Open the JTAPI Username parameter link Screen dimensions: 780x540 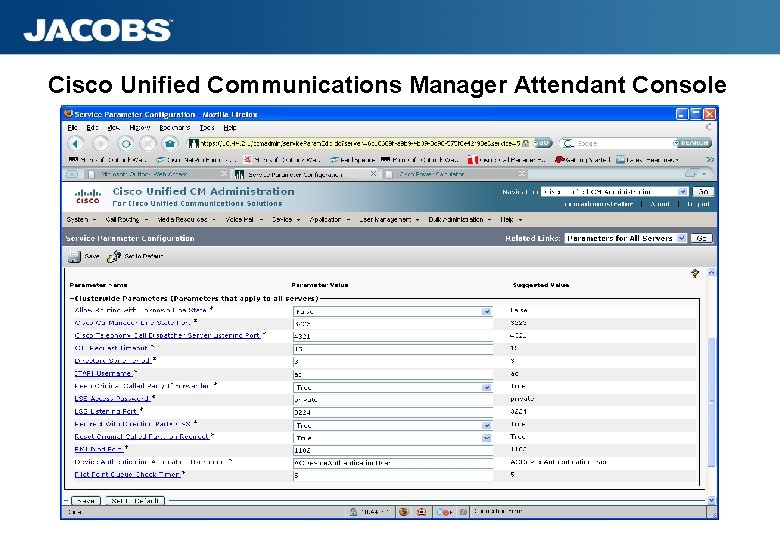(103, 373)
